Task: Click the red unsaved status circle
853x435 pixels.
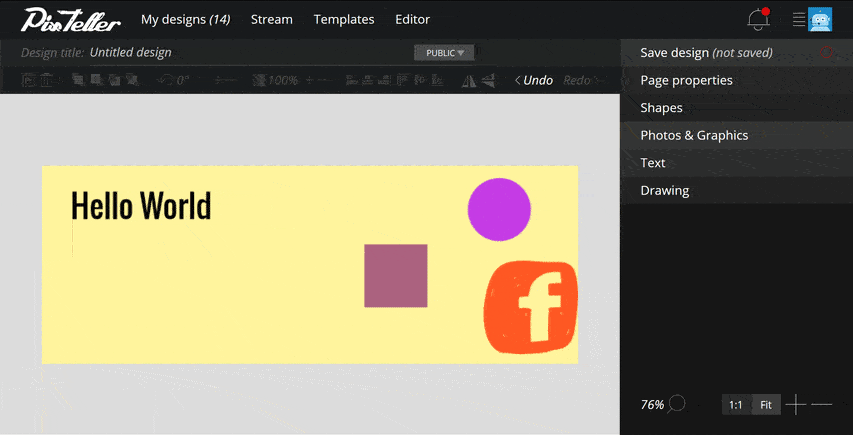Action: pos(826,52)
